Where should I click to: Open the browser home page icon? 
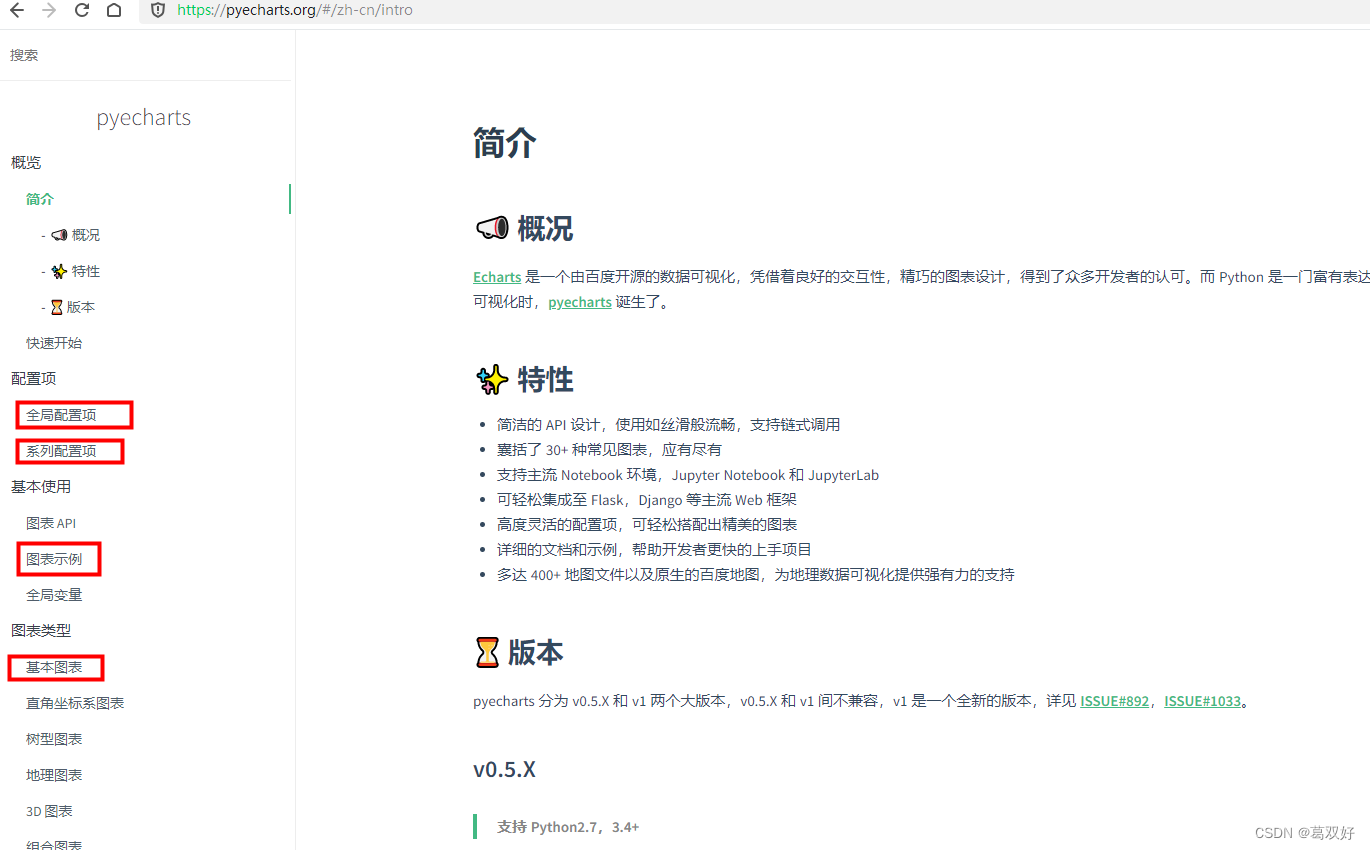(x=114, y=10)
